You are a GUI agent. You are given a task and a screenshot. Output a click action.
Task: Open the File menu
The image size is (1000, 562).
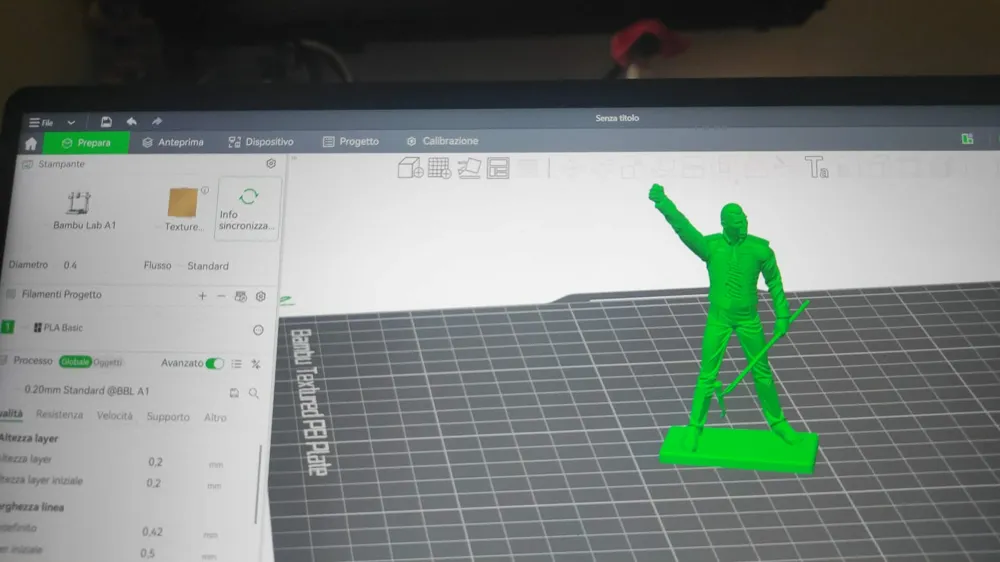tap(41, 122)
